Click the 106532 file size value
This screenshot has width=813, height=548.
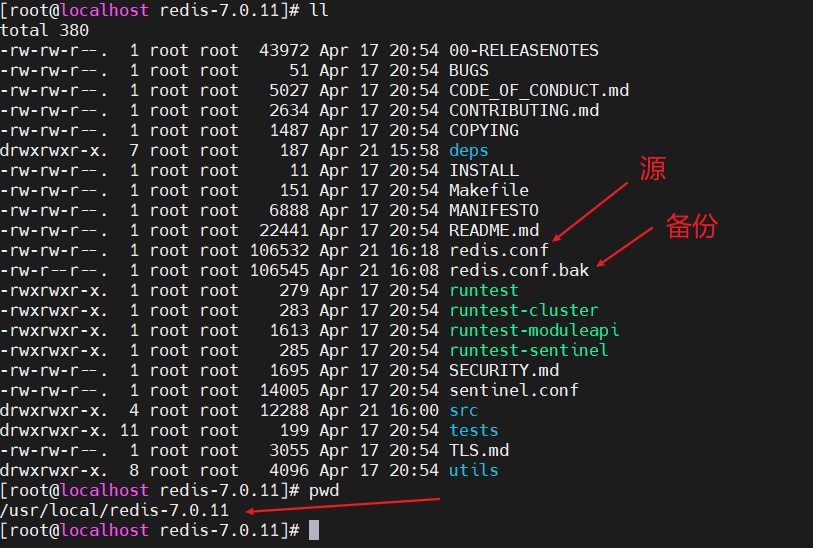pos(279,250)
